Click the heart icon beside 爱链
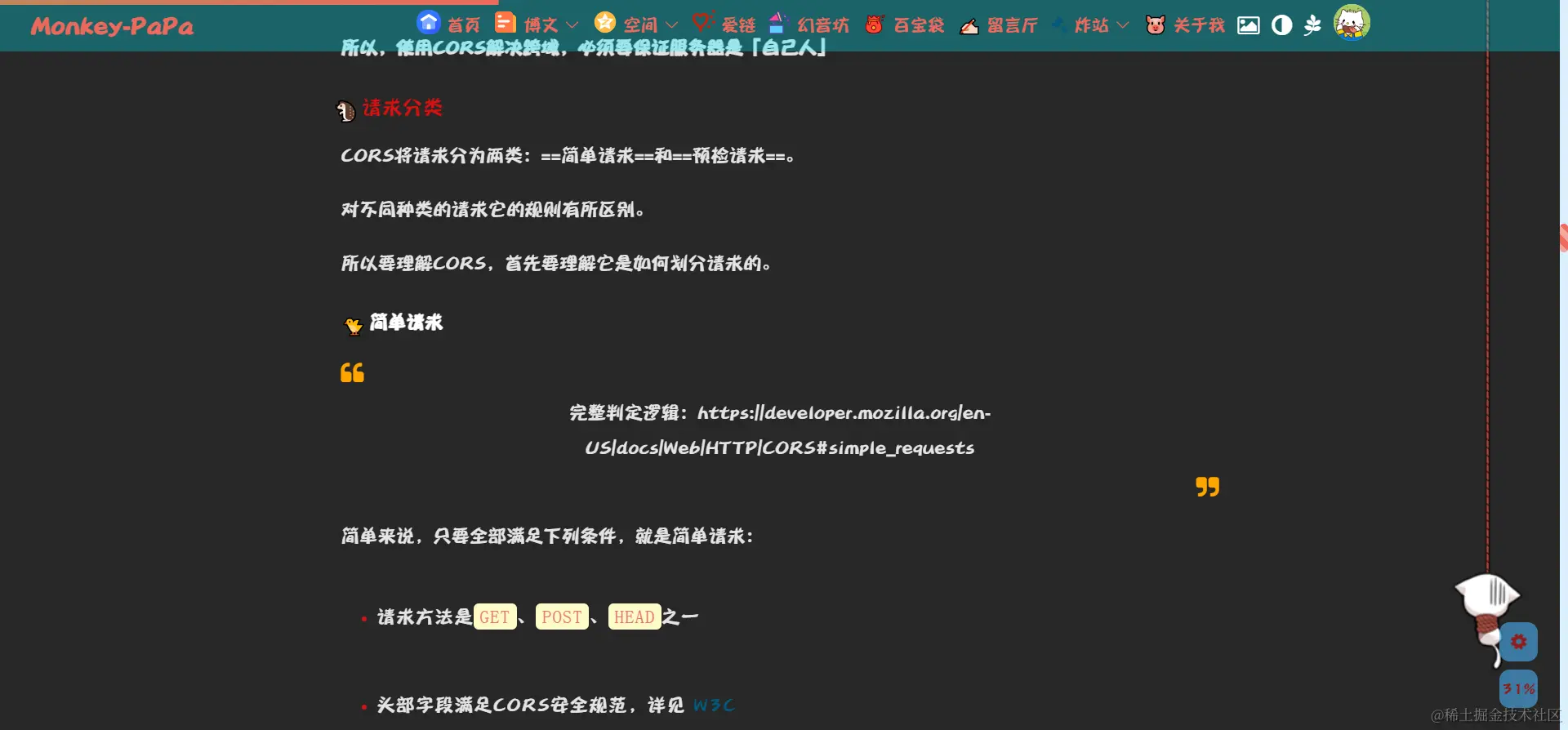Screen dimensions: 1568x730 pyautogui.click(x=703, y=22)
